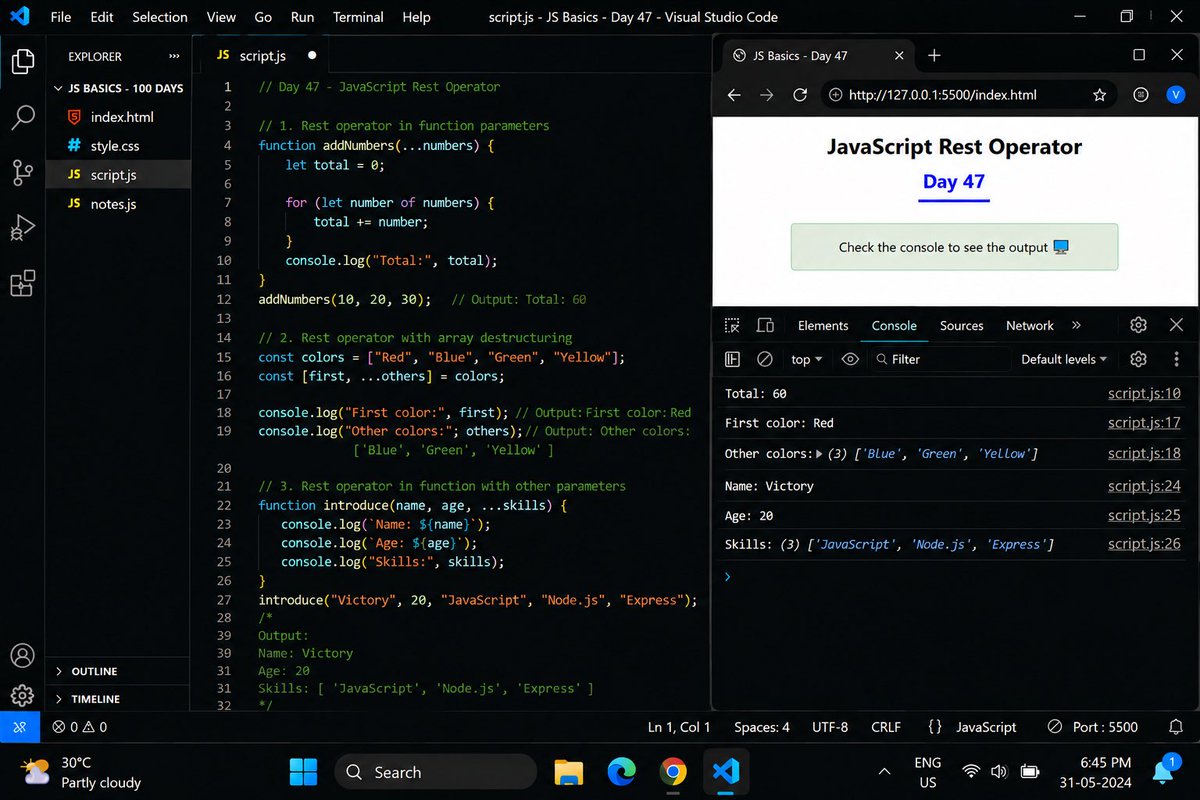Open the Manage gear in activity bar
1200x800 pixels.
point(22,696)
